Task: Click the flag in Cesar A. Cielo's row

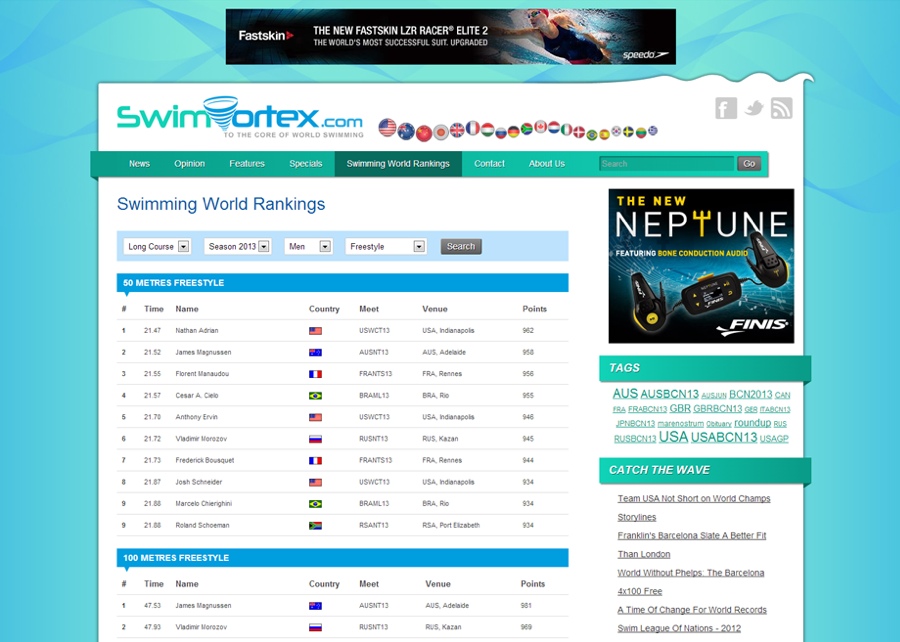Action: click(315, 396)
